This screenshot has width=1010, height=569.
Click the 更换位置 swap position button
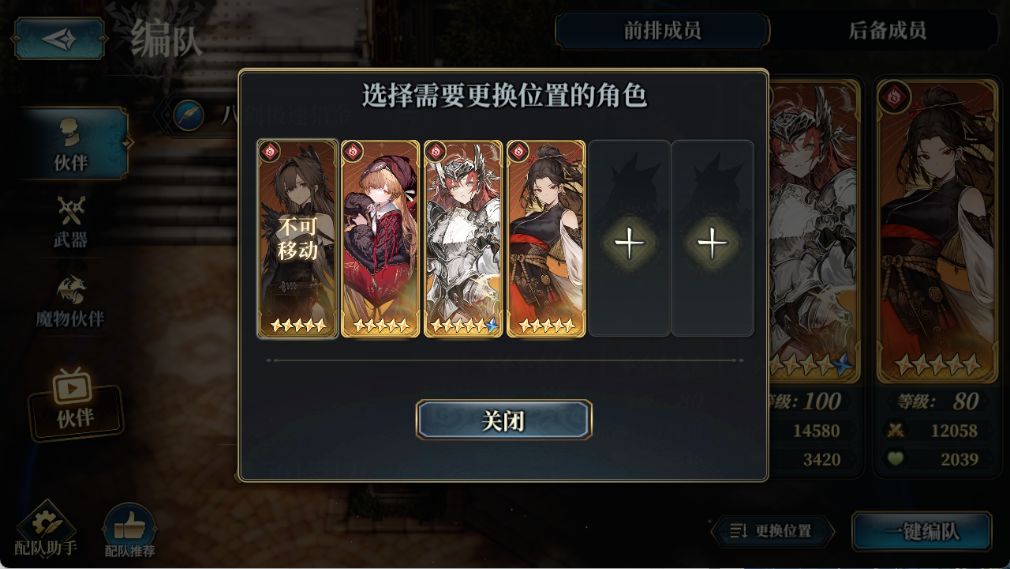[x=772, y=531]
